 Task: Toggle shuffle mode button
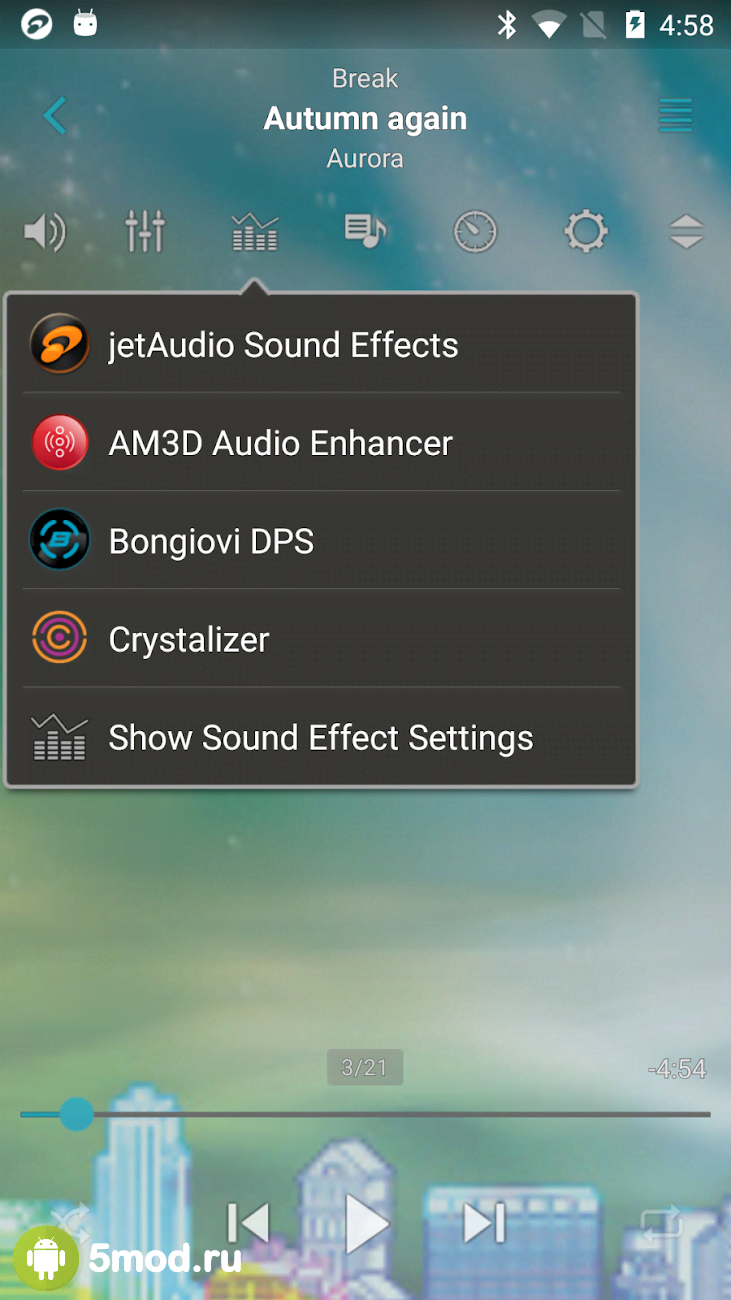[70, 1224]
